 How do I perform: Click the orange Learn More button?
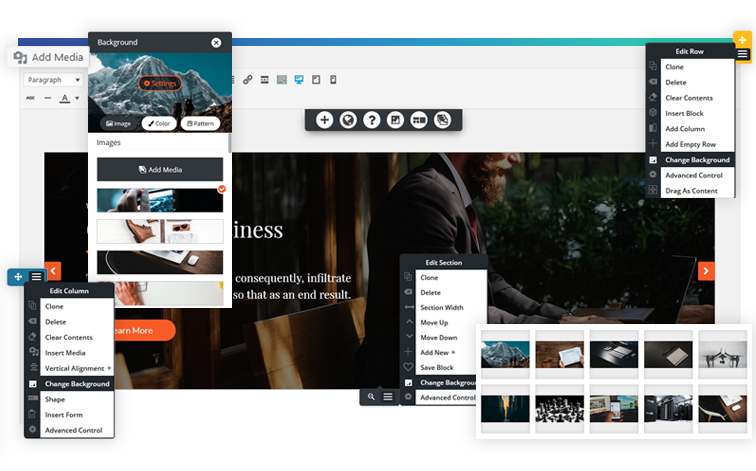coord(144,331)
